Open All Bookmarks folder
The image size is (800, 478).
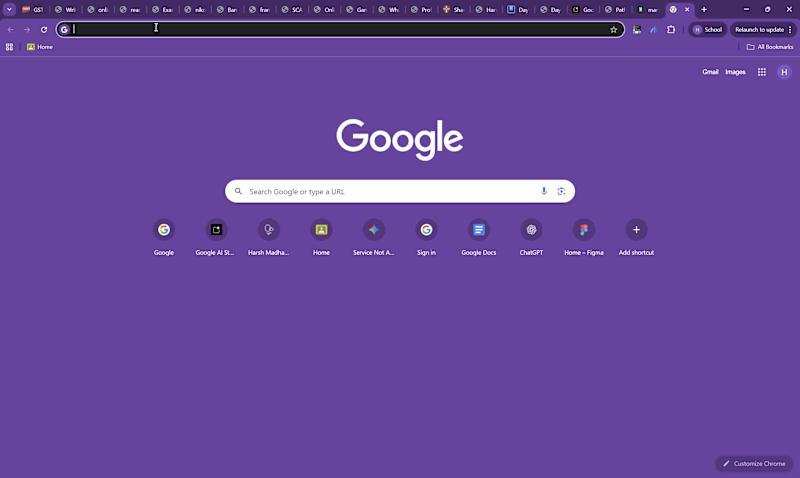(x=769, y=47)
